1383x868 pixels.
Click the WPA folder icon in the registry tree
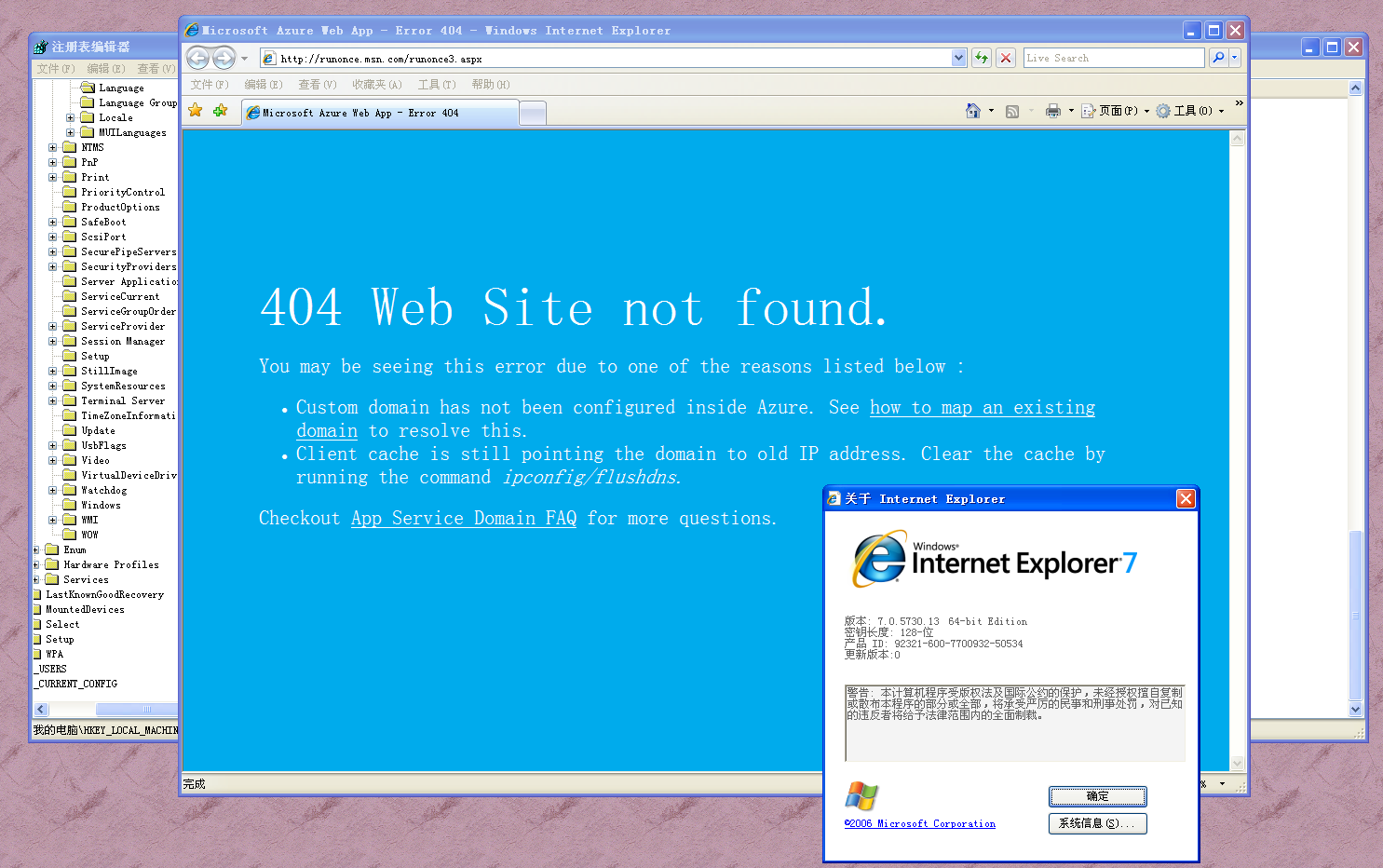coord(37,654)
